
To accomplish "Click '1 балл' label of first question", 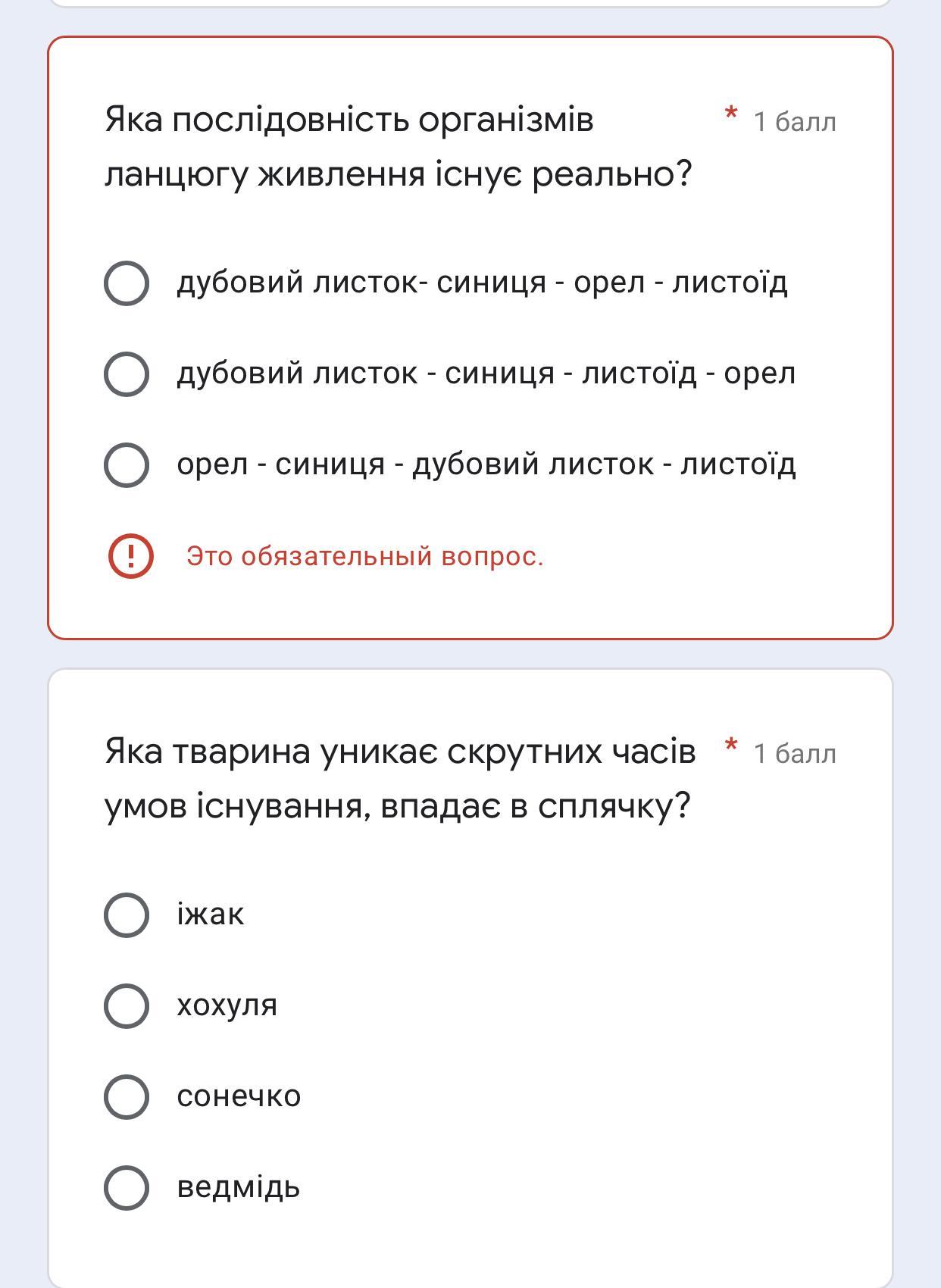I will [795, 122].
